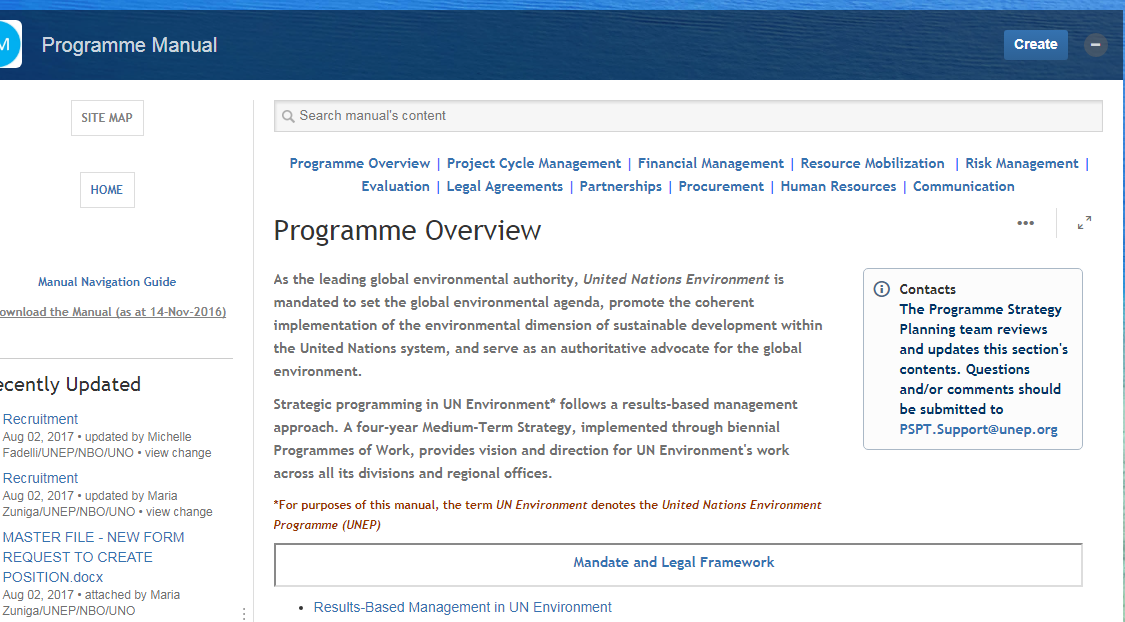Image resolution: width=1125 pixels, height=622 pixels.
Task: Click the search magnifier icon
Action: click(288, 116)
